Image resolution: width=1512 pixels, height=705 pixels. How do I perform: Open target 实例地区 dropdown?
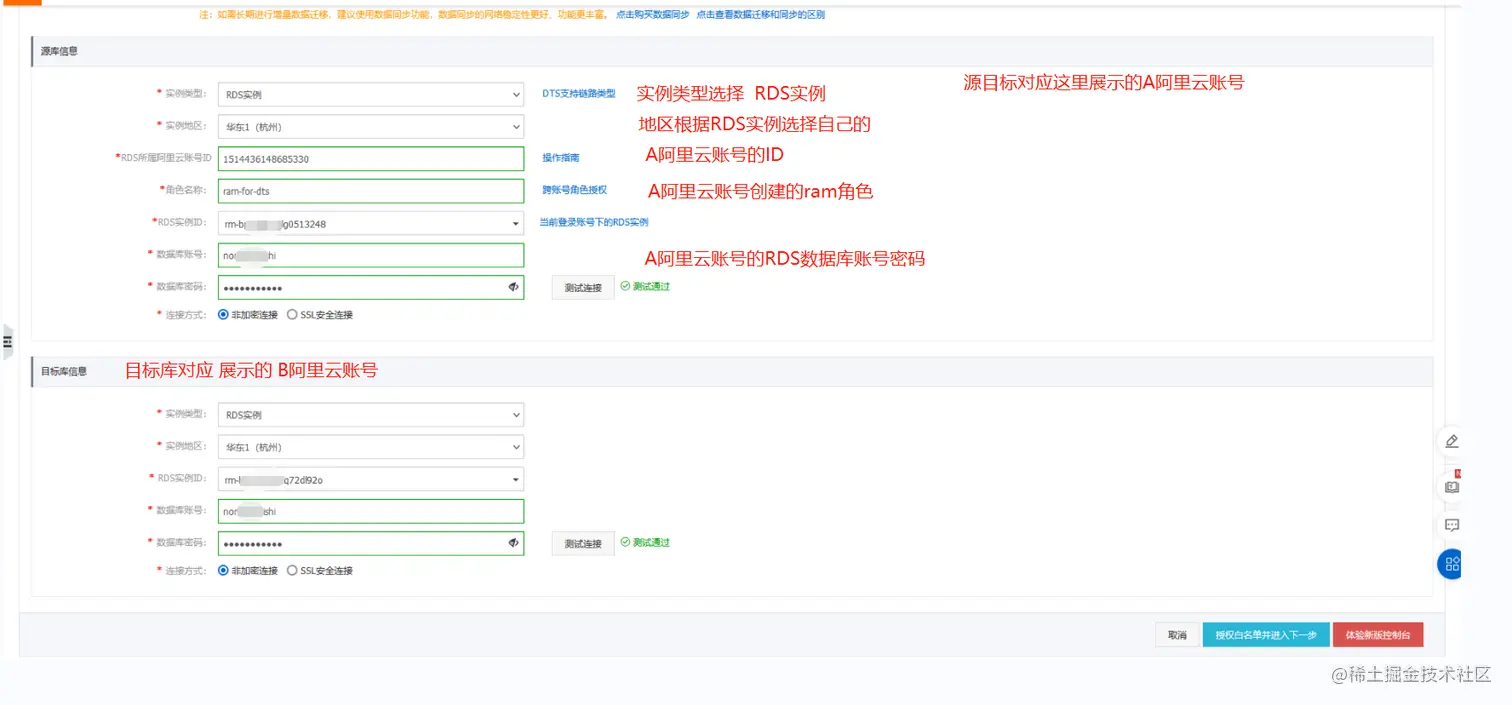[370, 446]
